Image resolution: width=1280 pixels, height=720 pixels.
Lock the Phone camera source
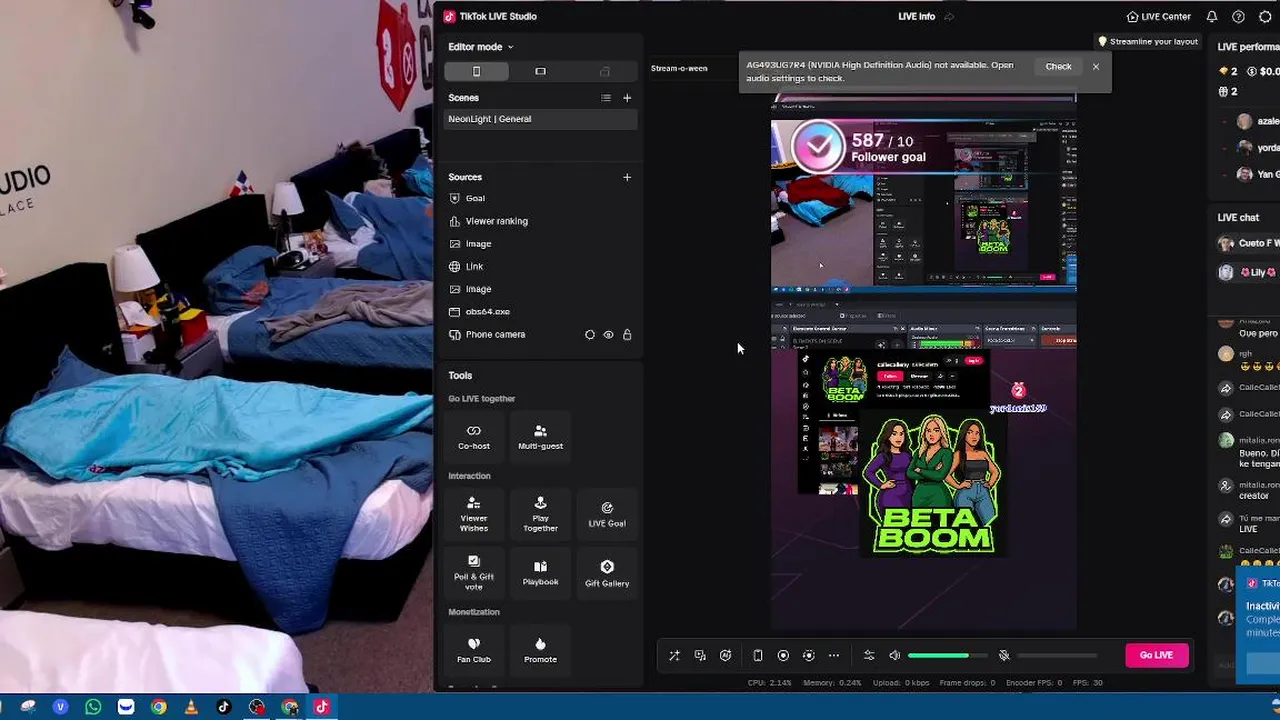pyautogui.click(x=627, y=335)
